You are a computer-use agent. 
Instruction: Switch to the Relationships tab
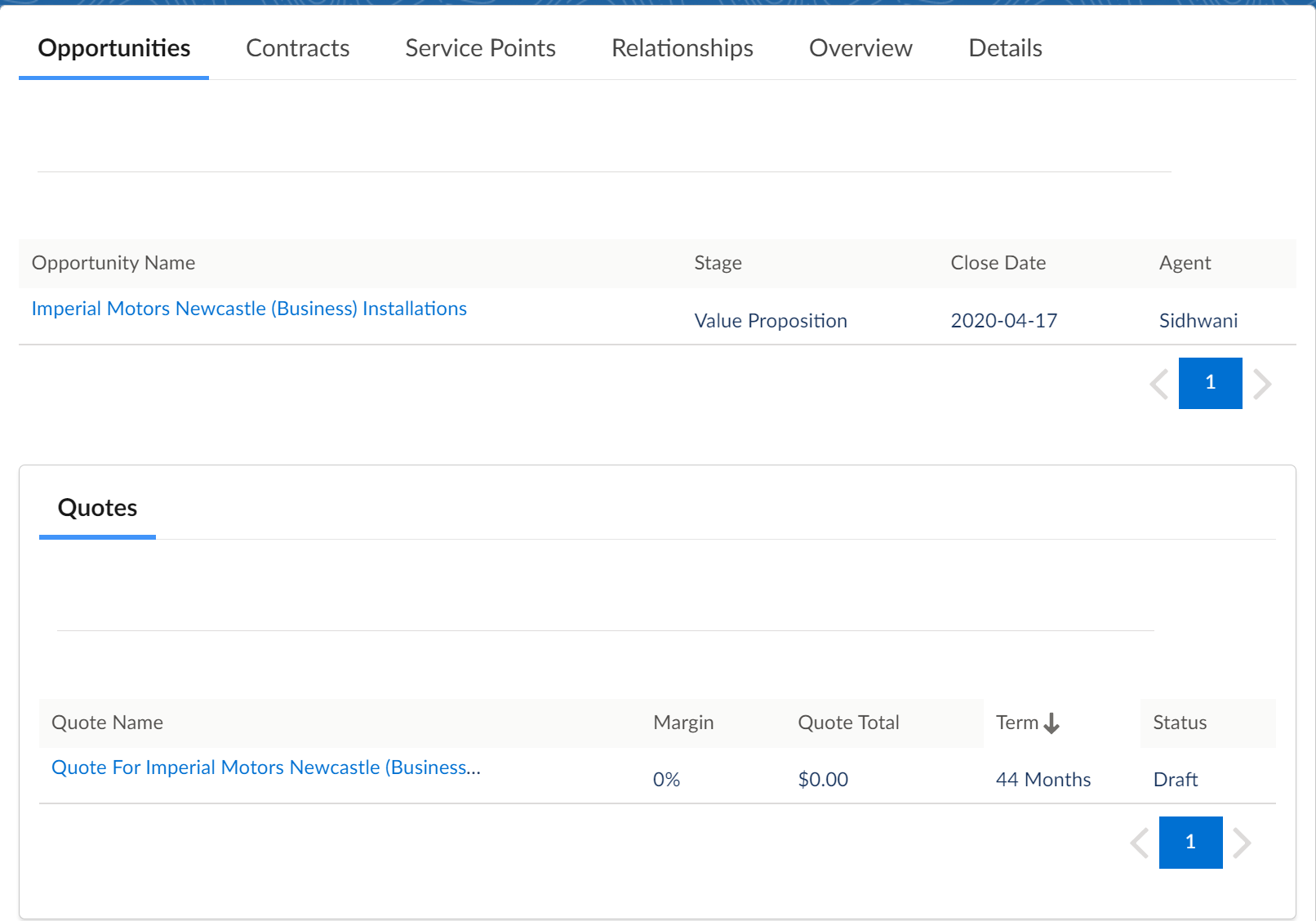click(x=682, y=48)
